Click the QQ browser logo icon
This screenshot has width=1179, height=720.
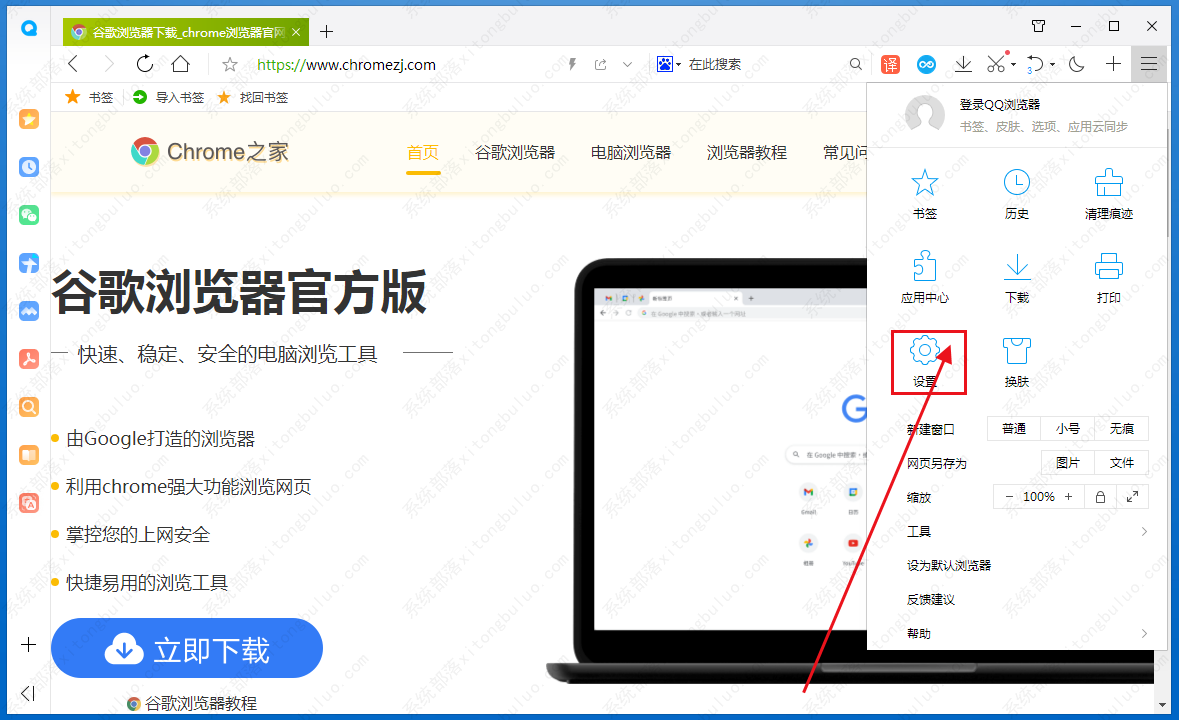click(x=29, y=29)
